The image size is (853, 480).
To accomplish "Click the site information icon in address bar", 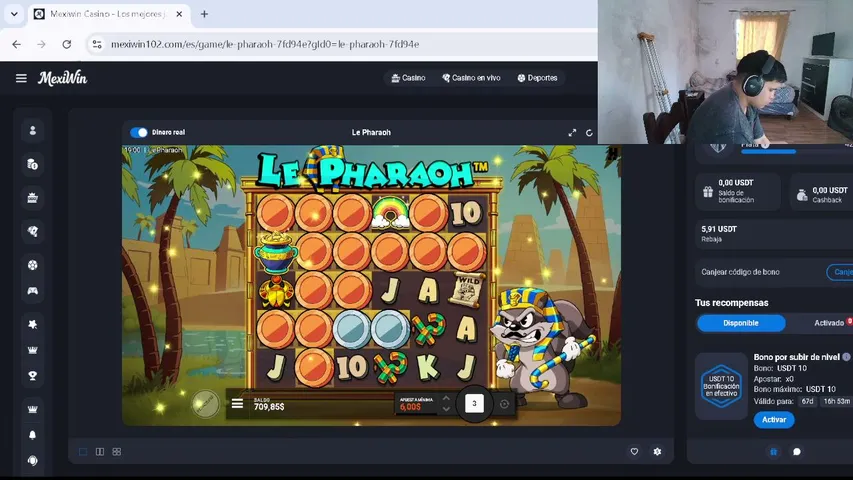I will pyautogui.click(x=97, y=44).
